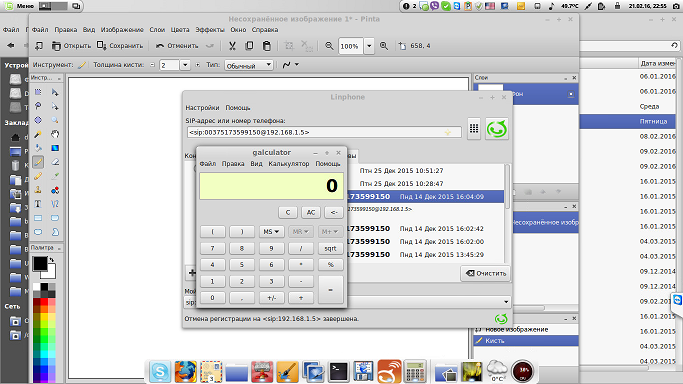Select the Lasso Select tool in Pinta

(x=38, y=106)
